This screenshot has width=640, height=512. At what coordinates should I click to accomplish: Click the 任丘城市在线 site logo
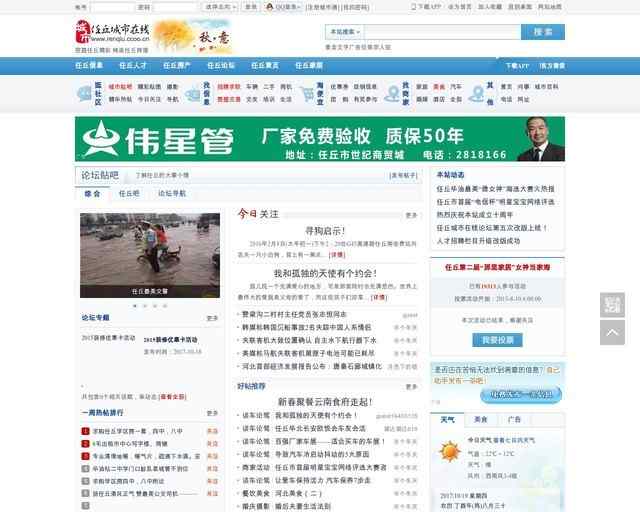113,32
